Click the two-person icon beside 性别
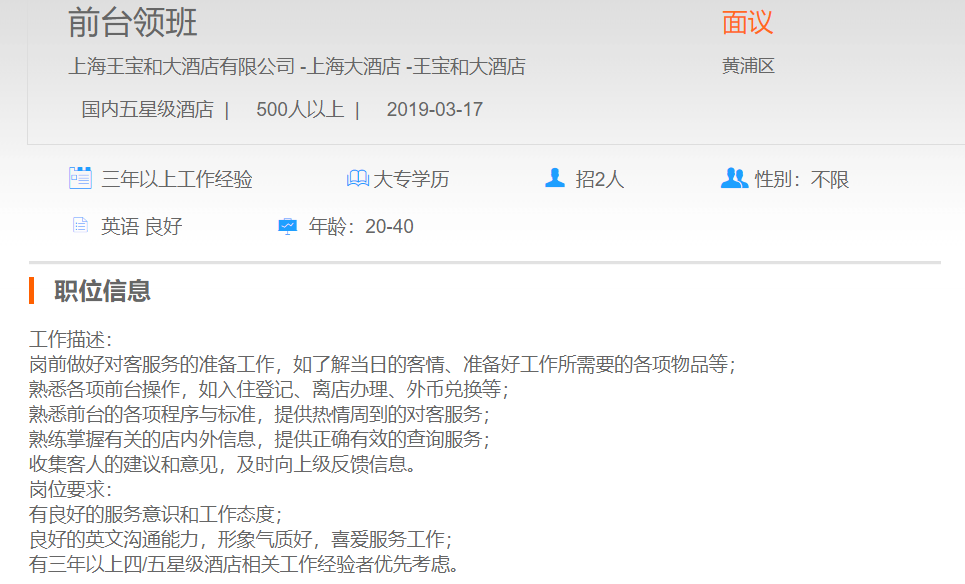The width and height of the screenshot is (965, 584). coord(734,179)
